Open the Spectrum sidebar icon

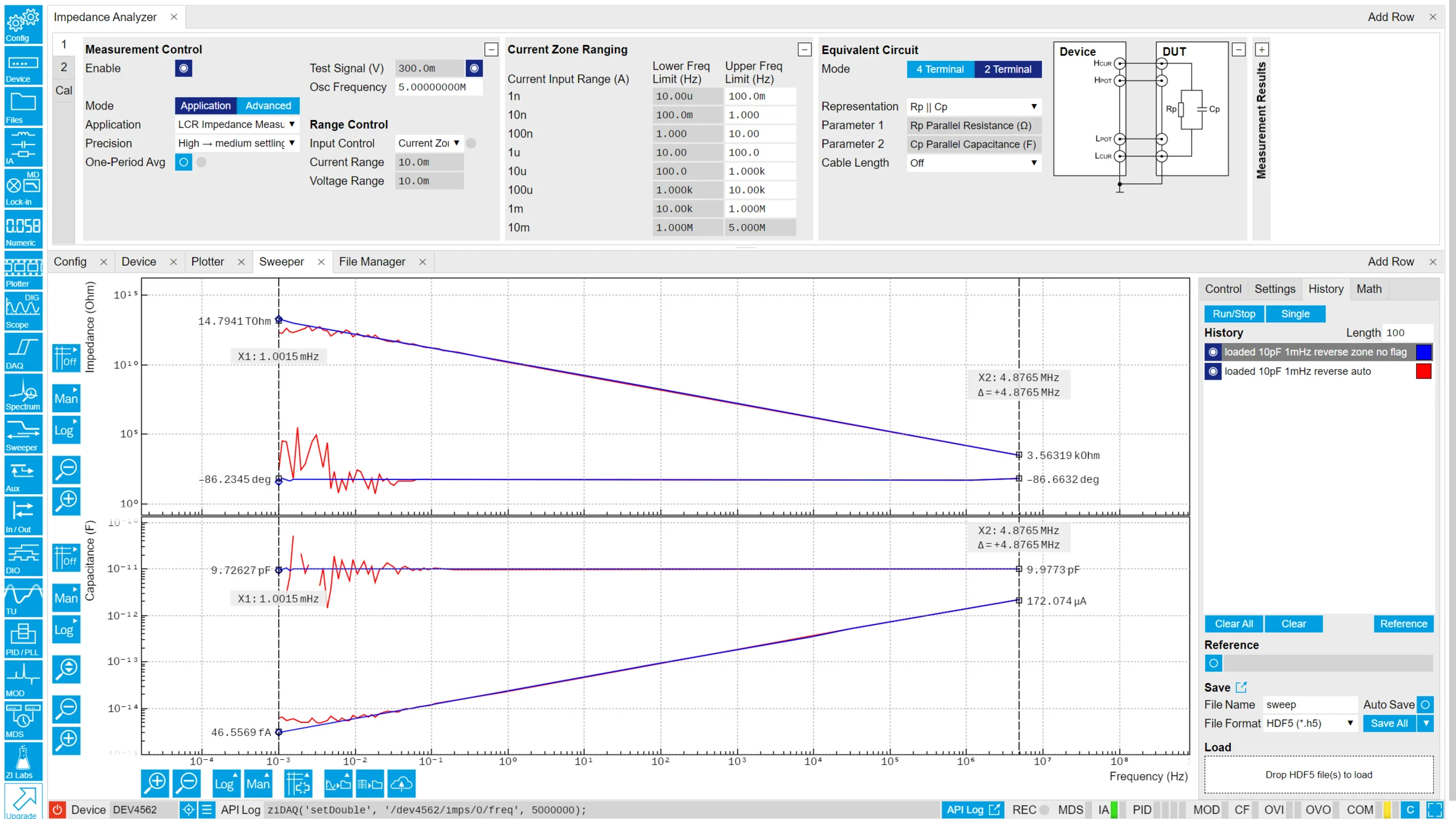pos(23,393)
